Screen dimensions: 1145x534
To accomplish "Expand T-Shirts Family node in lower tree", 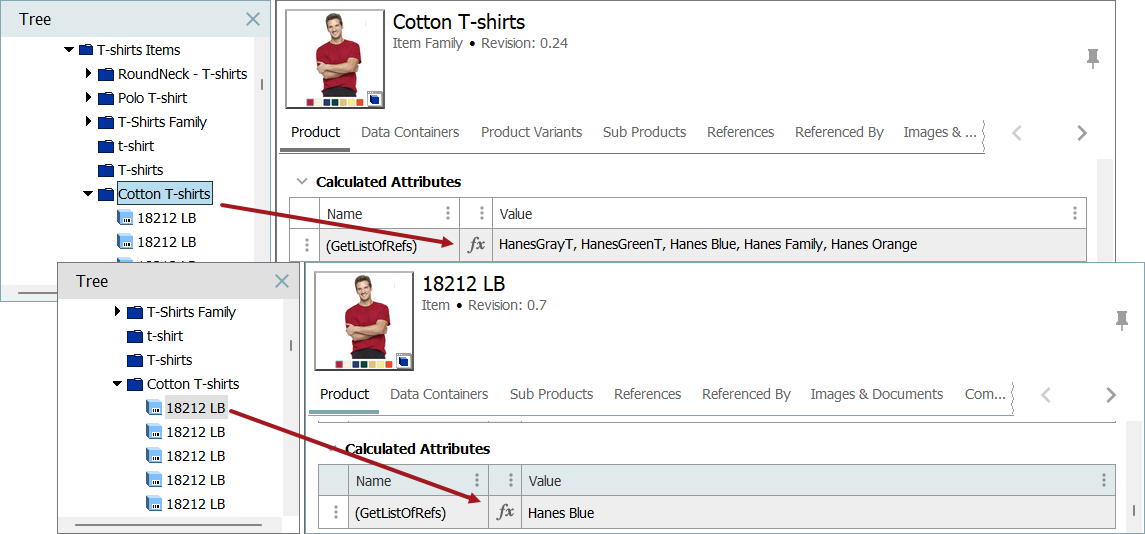I will point(117,312).
